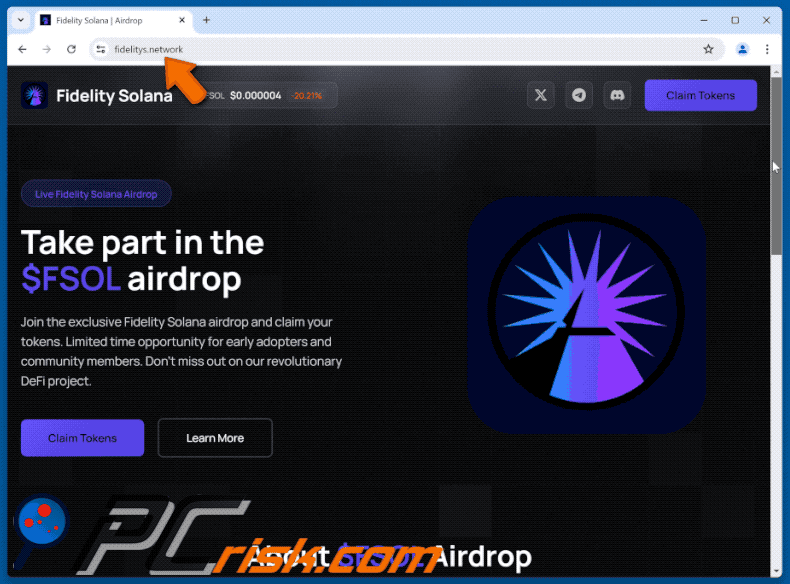Open the Telegram social link
The height and width of the screenshot is (584, 790).
point(579,95)
